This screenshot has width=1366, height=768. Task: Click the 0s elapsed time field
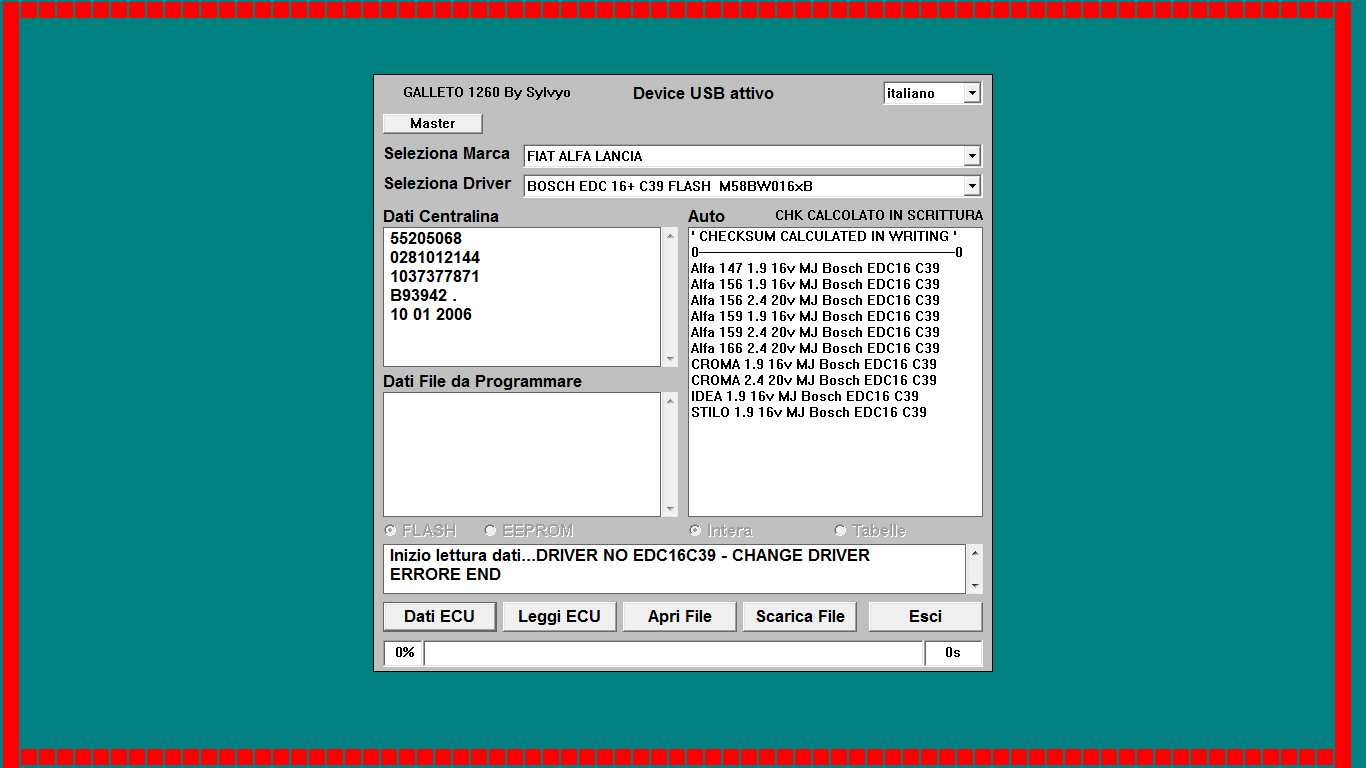(x=953, y=653)
